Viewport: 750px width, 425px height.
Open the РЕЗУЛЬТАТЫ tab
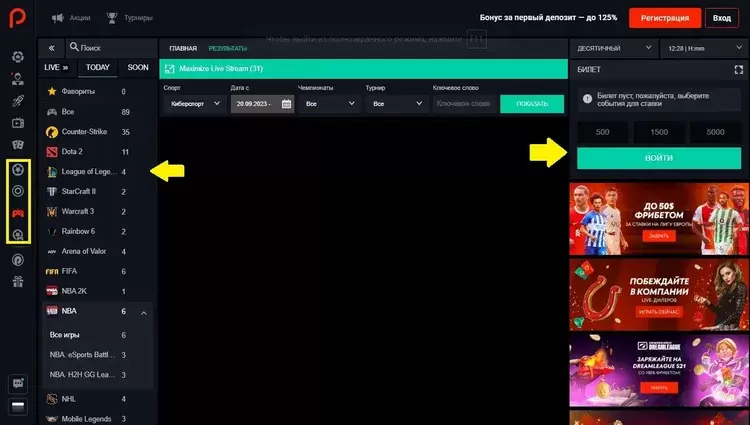pyautogui.click(x=228, y=48)
